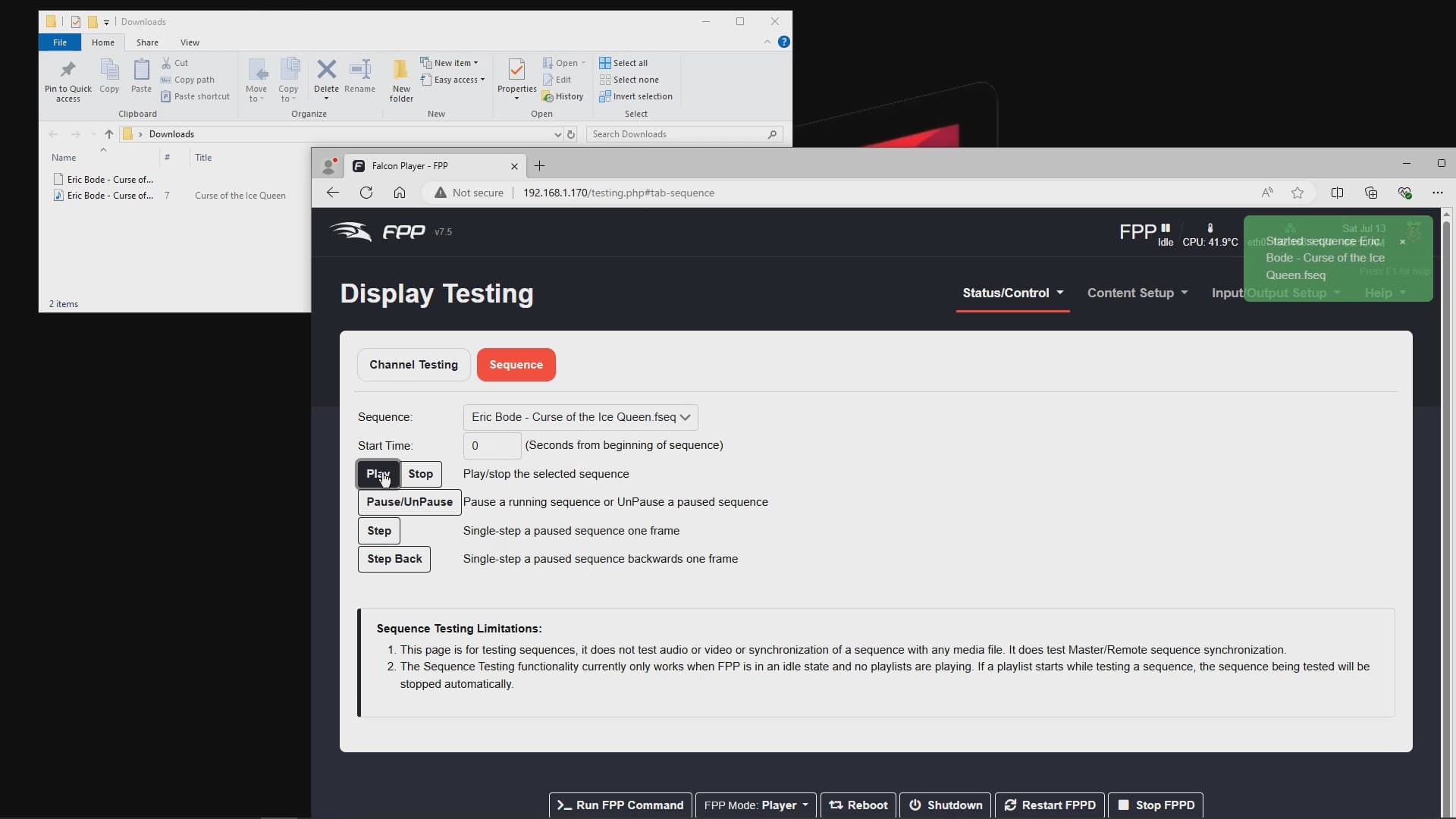Click the Explorer up-directory arrow
The image size is (1456, 819).
[x=108, y=134]
